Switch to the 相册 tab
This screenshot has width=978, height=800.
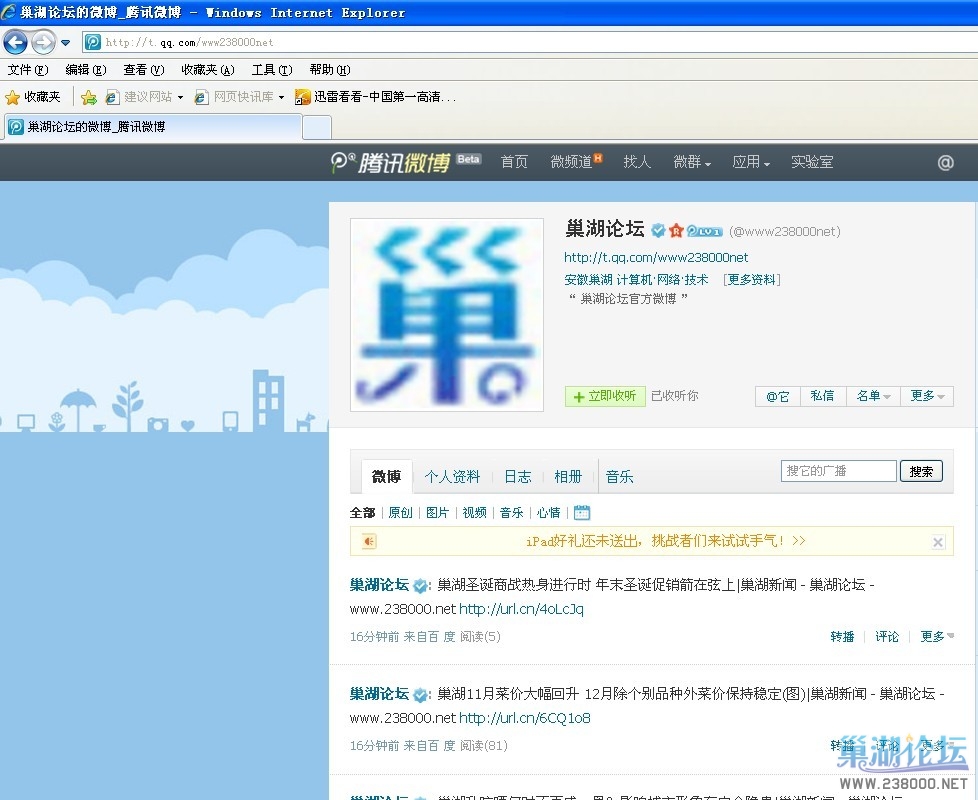click(568, 477)
